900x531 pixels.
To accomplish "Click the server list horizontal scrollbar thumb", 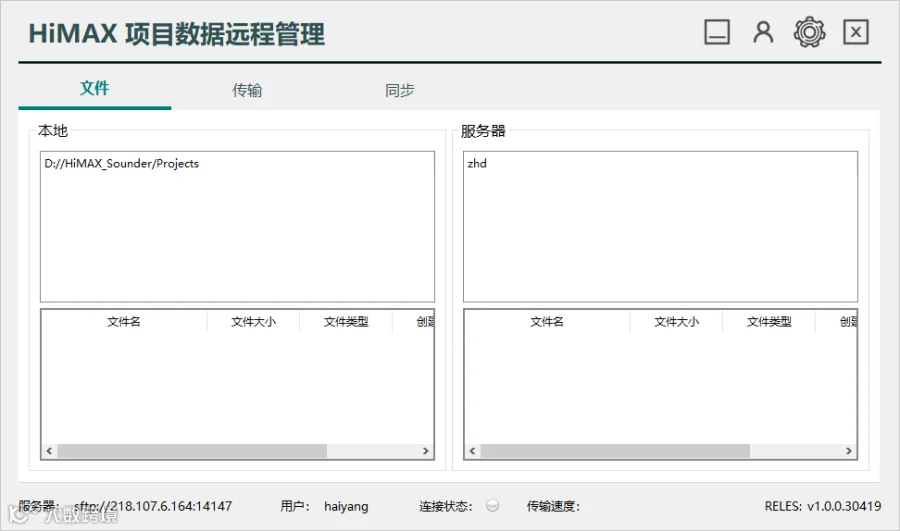I will (x=615, y=451).
